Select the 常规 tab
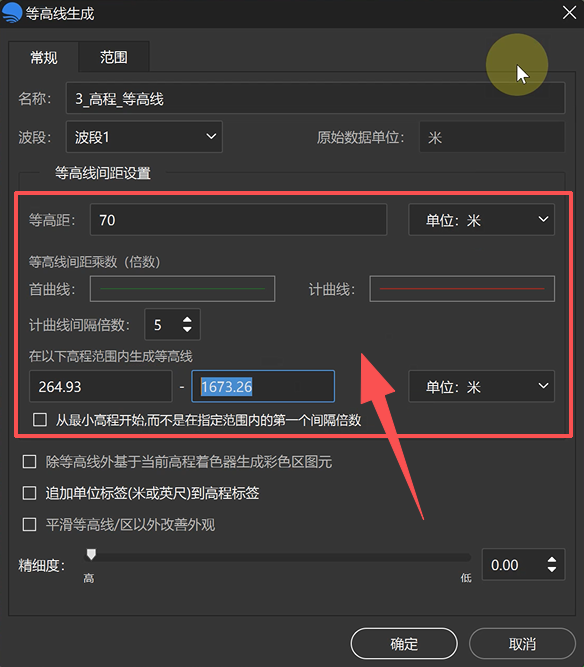Viewport: 584px width, 667px height. pyautogui.click(x=43, y=57)
